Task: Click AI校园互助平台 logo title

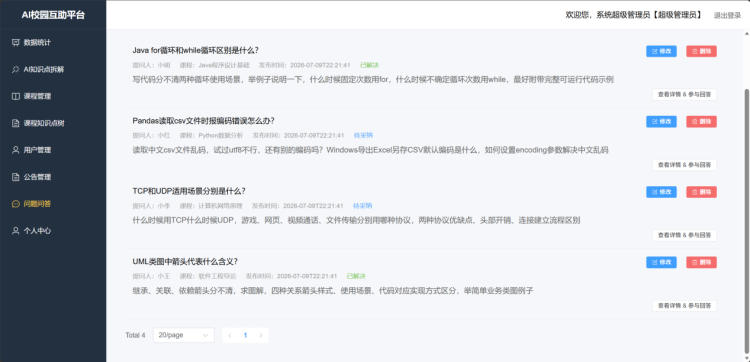Action: pyautogui.click(x=53, y=15)
